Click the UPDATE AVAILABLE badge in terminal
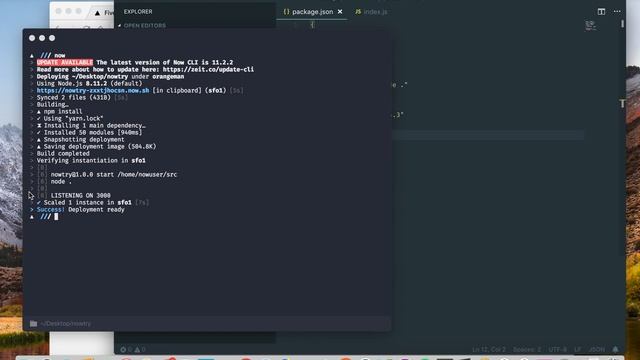 click(x=65, y=62)
